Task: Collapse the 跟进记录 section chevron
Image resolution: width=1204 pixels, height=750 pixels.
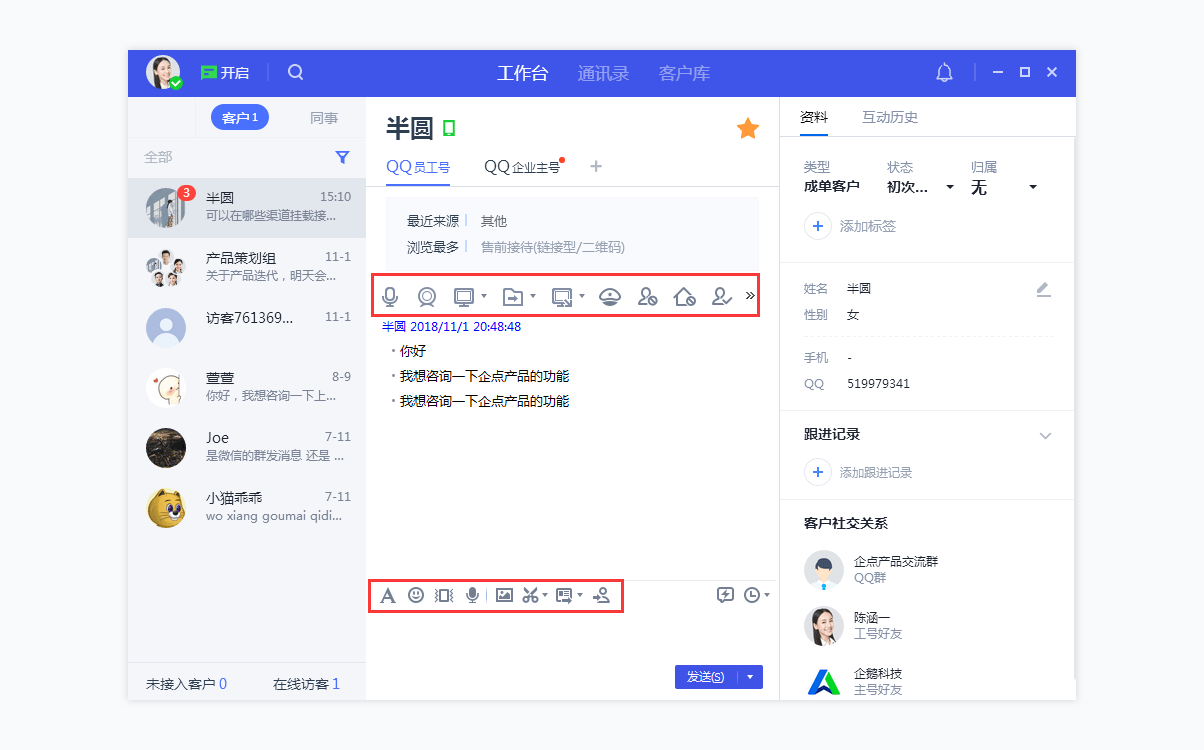Action: [x=1046, y=436]
